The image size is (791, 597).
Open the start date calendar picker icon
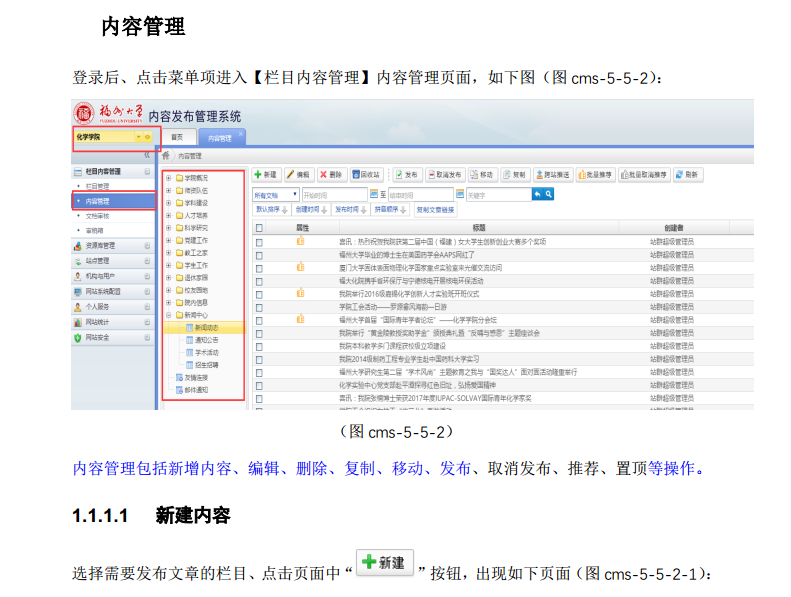pos(373,194)
